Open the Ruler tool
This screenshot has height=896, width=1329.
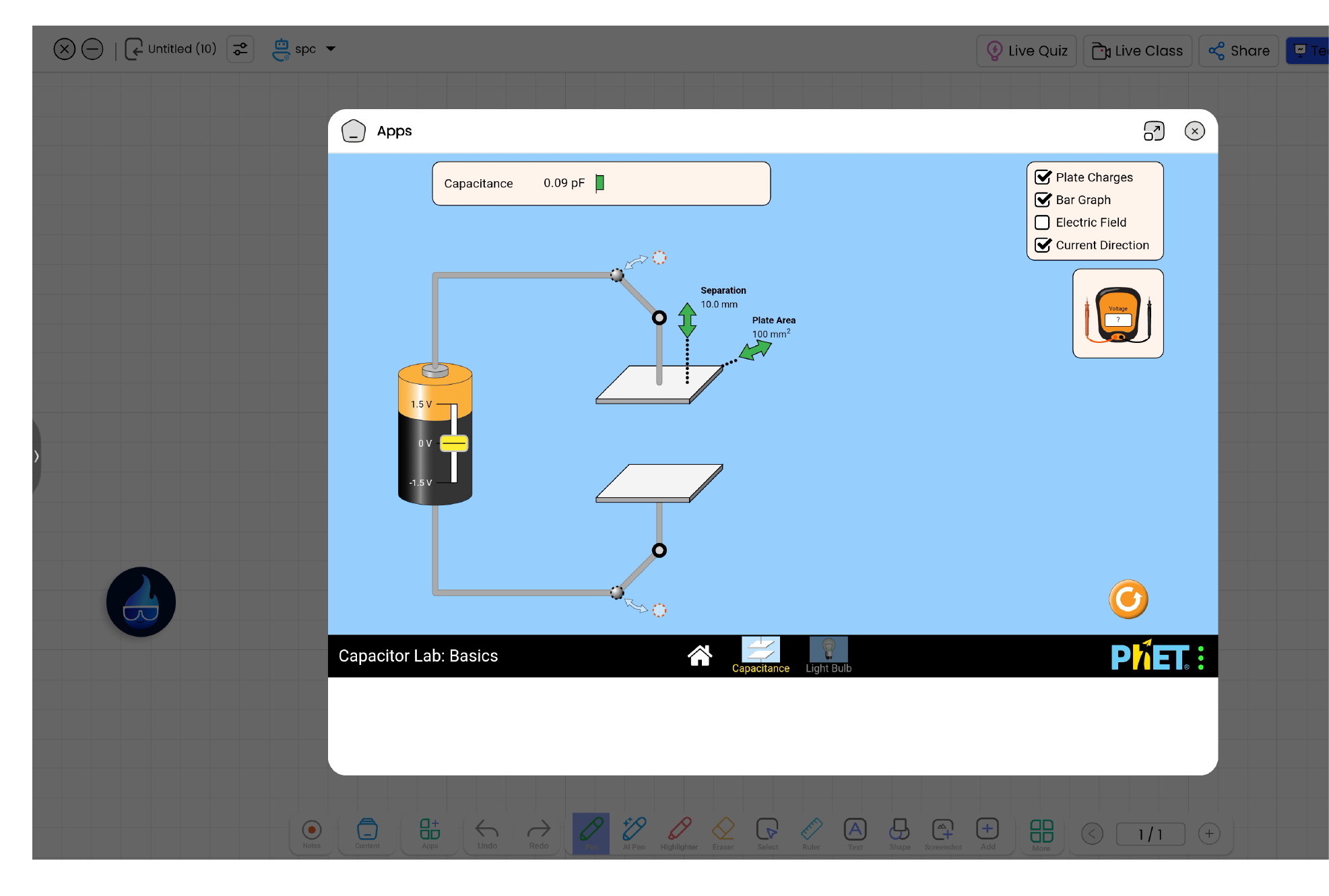[811, 834]
